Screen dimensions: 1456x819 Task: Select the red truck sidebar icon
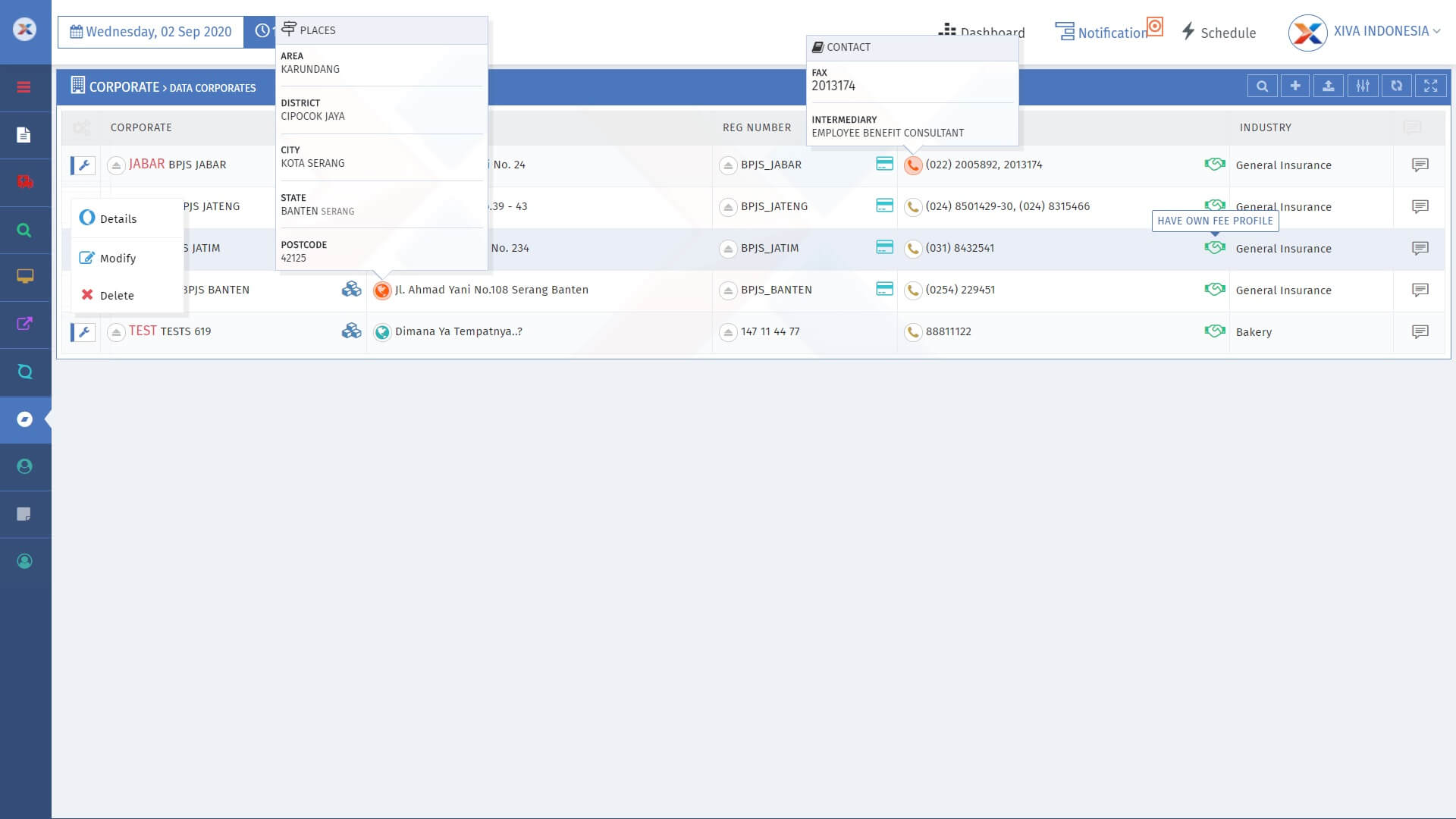click(x=24, y=182)
